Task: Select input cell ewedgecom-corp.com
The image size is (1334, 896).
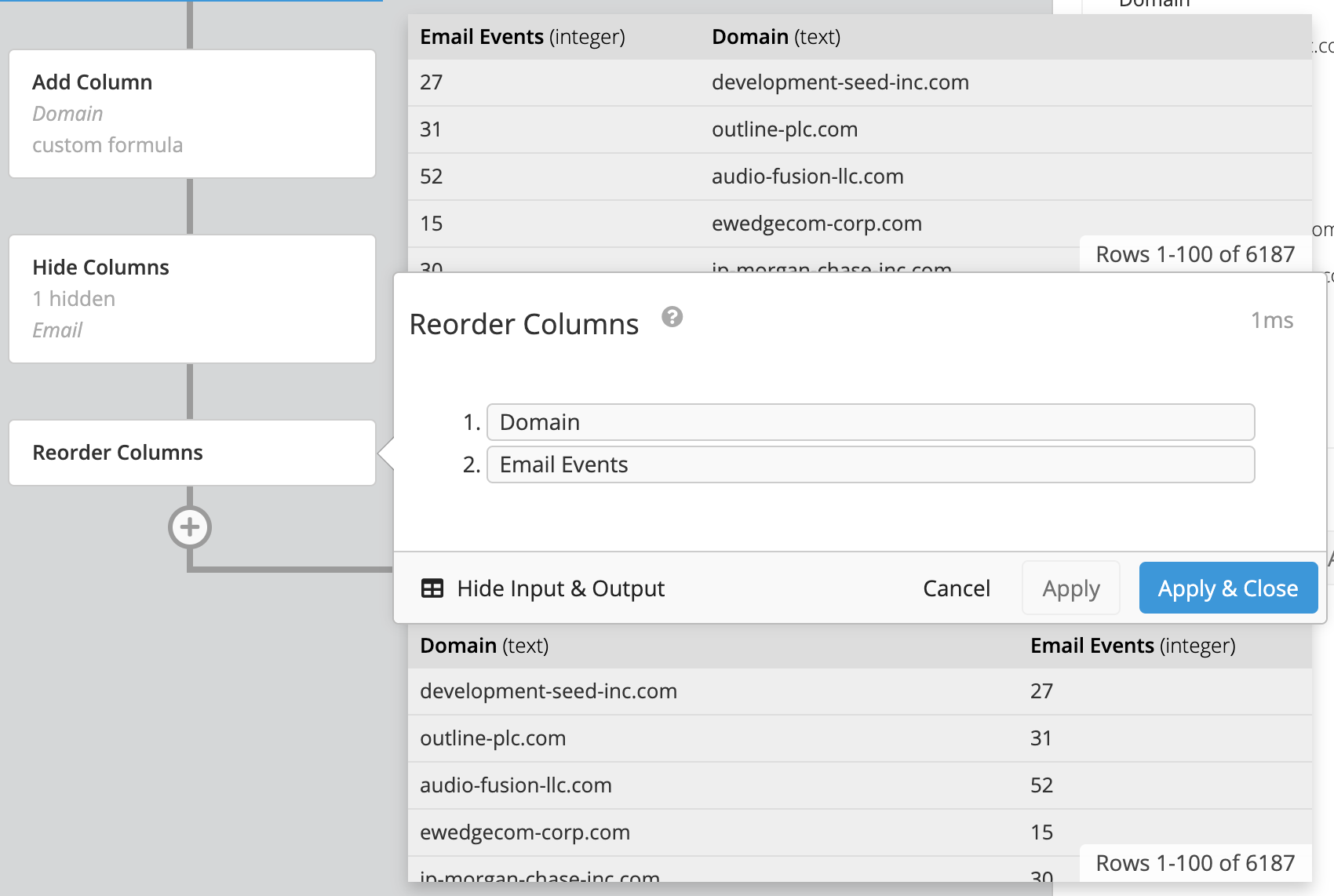Action: click(x=817, y=224)
